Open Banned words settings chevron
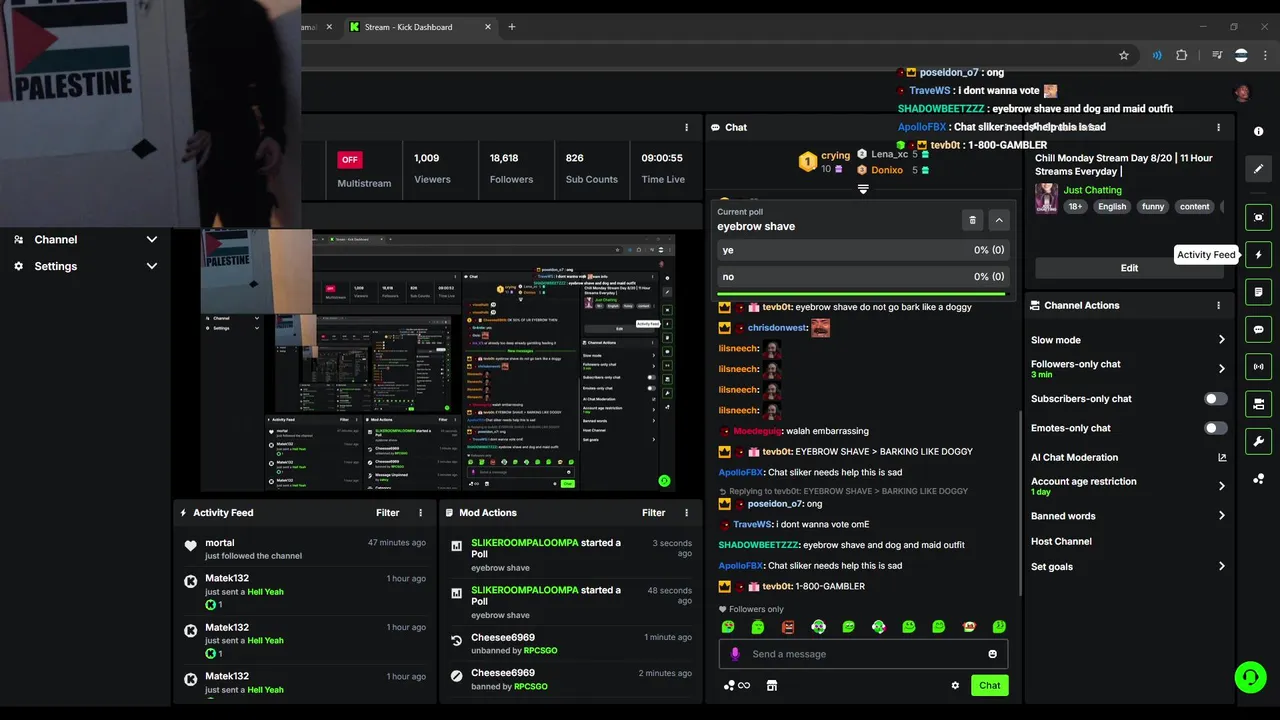Image resolution: width=1280 pixels, height=720 pixels. [x=1222, y=516]
